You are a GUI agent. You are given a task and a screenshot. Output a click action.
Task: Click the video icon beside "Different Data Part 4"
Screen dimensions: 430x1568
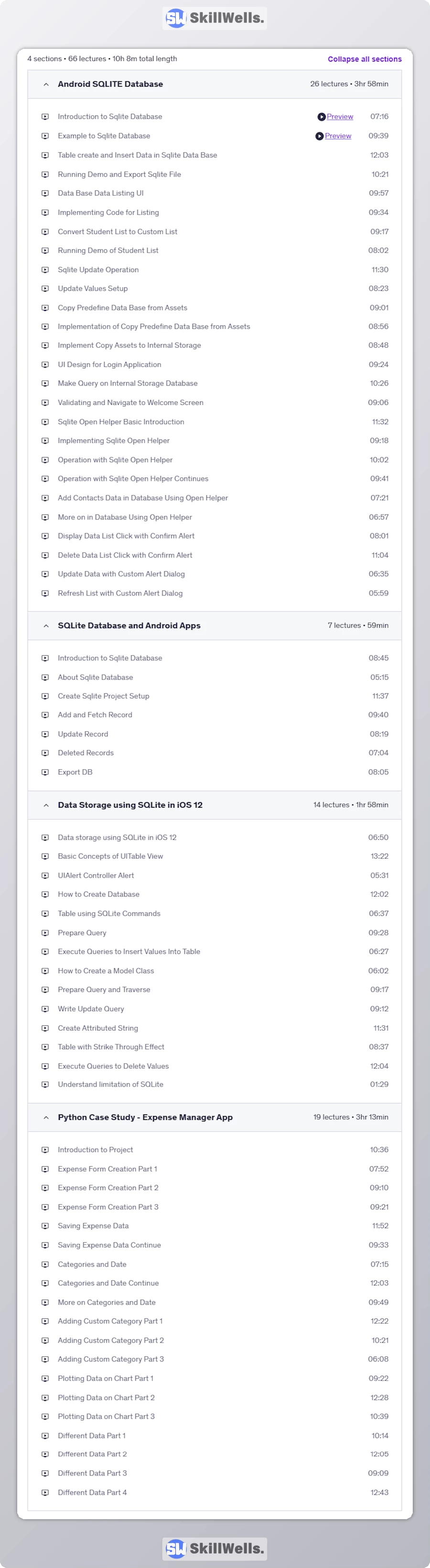click(x=45, y=1492)
